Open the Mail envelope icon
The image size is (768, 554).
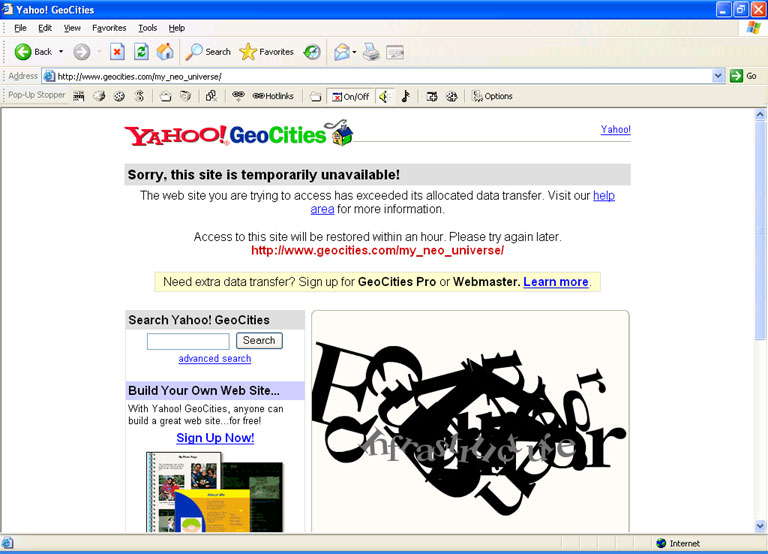(x=341, y=51)
